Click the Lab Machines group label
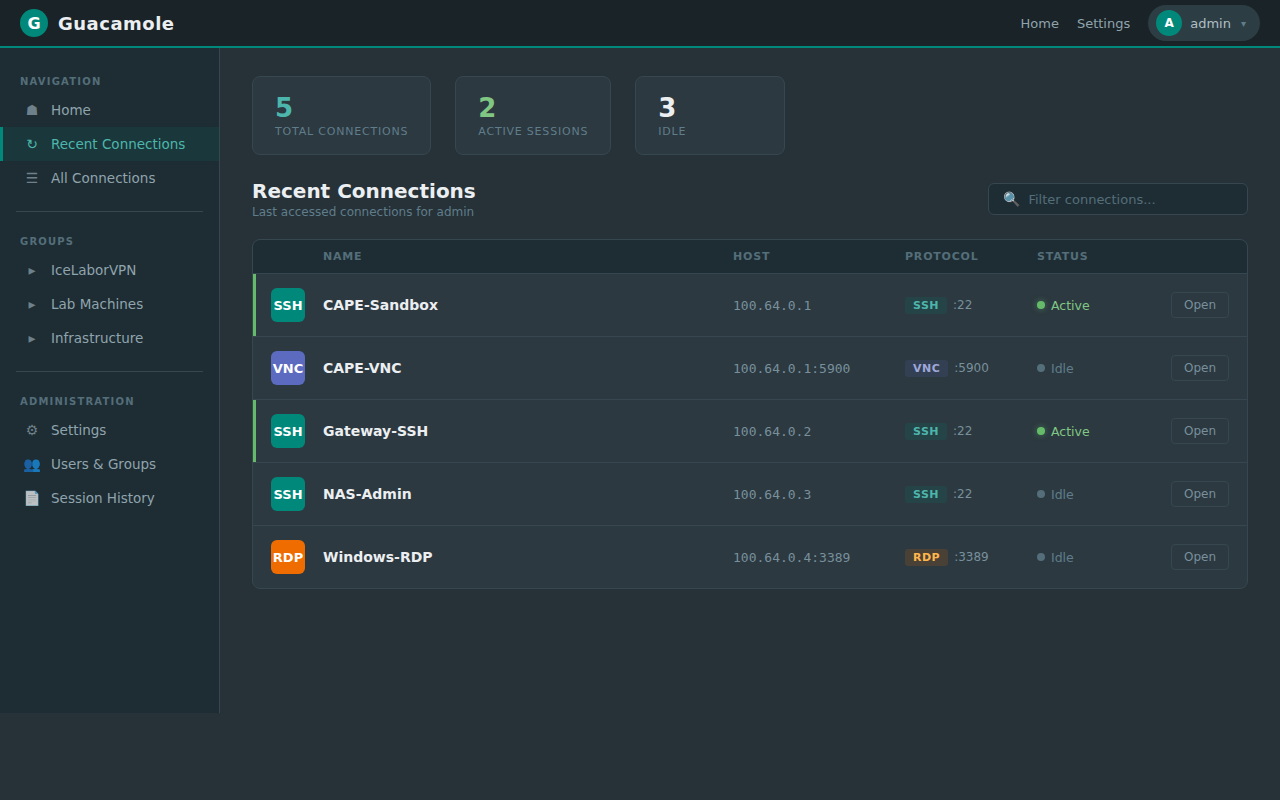1280x800 pixels. click(x=97, y=304)
